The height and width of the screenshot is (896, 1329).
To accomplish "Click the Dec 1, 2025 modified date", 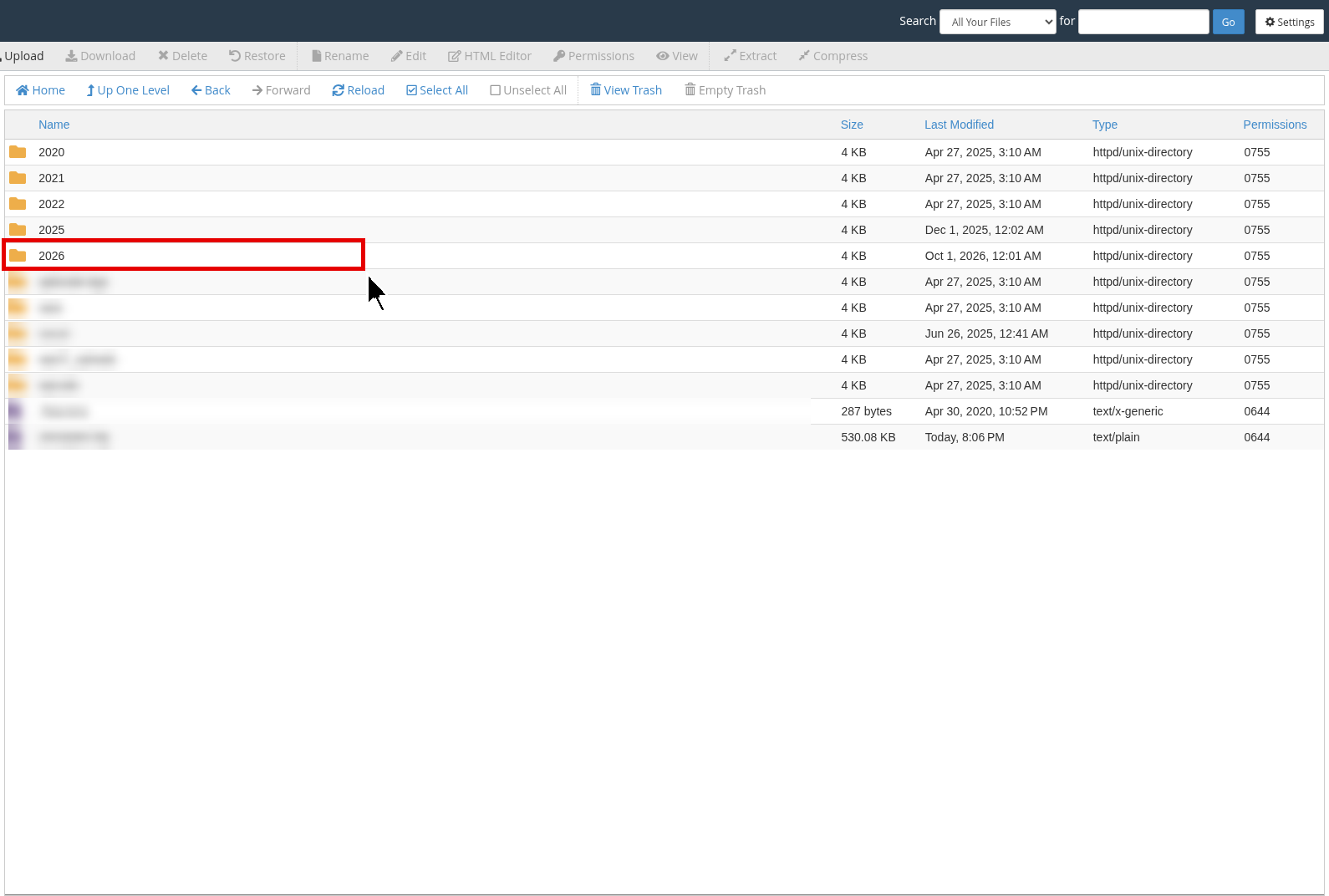I will tap(984, 230).
